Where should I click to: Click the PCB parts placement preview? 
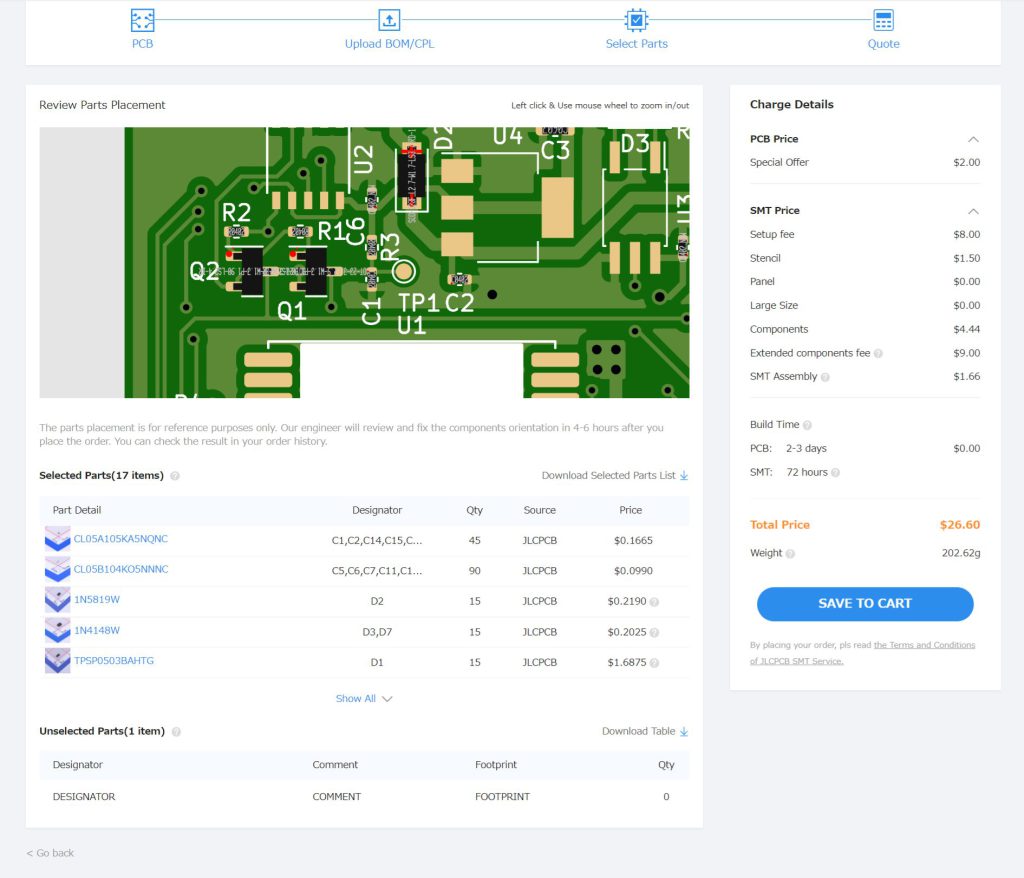click(x=364, y=262)
